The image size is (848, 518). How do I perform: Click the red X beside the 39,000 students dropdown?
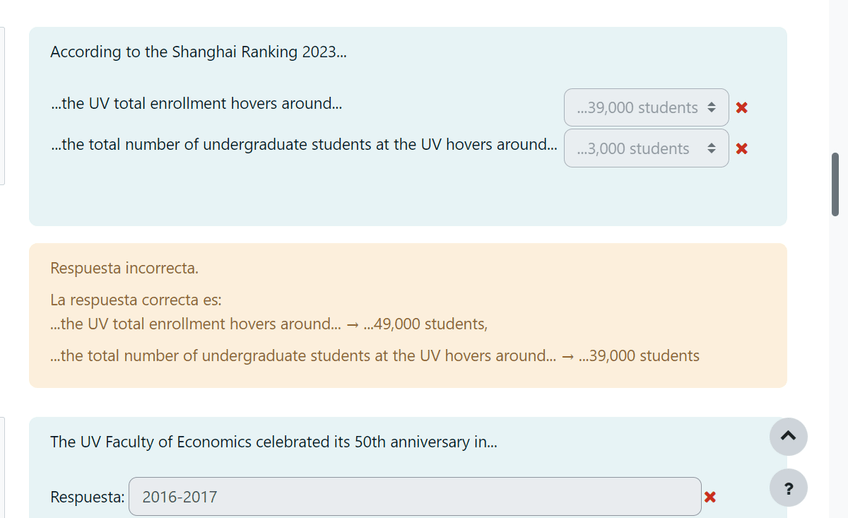click(x=741, y=108)
